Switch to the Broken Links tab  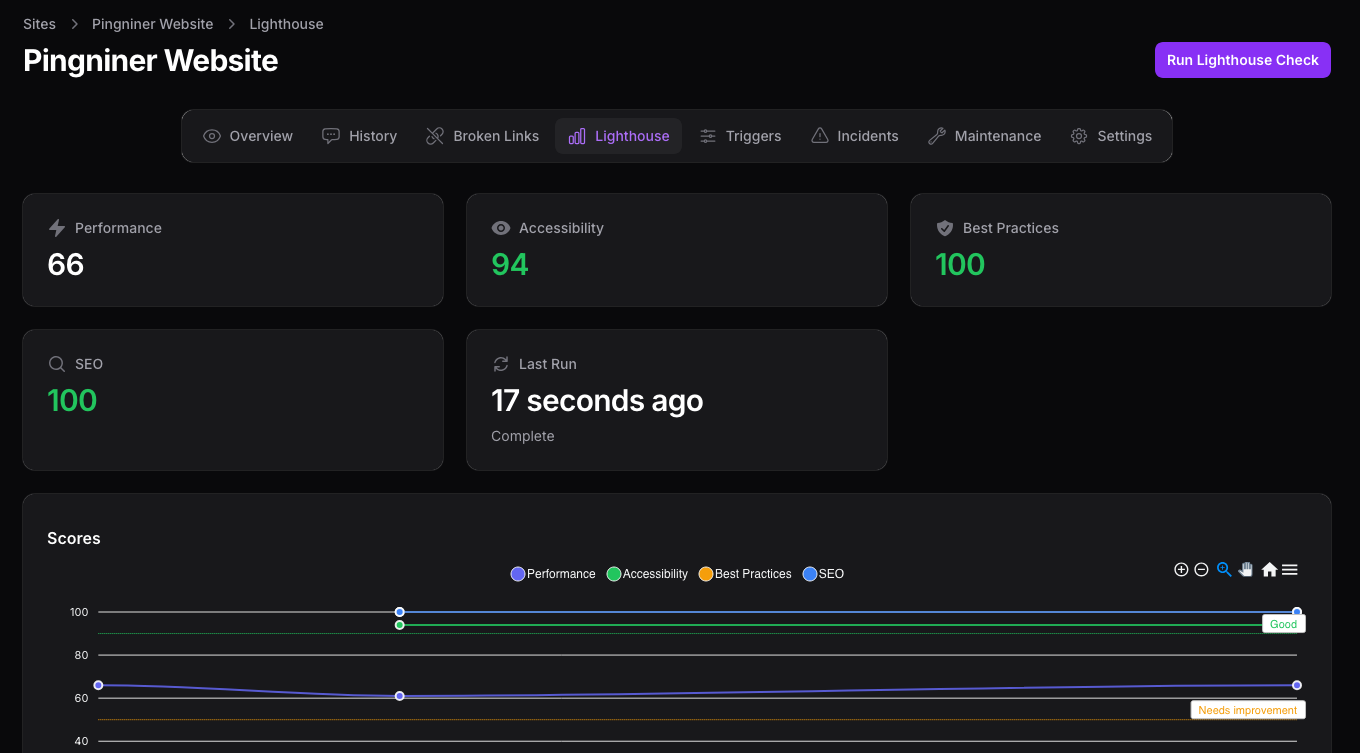coord(482,136)
